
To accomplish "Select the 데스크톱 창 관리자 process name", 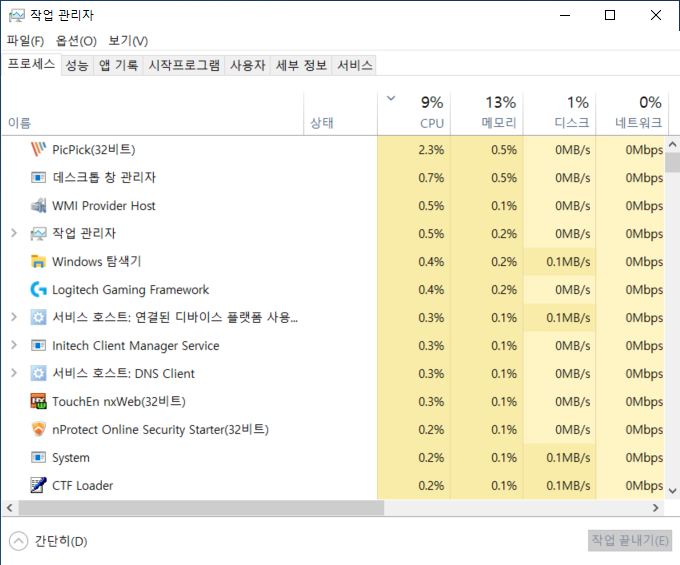I will [x=104, y=177].
